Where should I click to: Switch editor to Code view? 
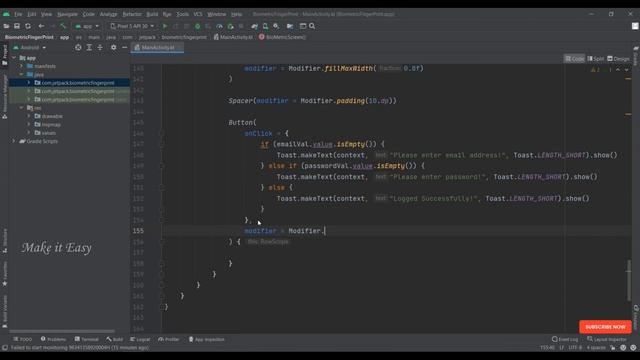[574, 59]
